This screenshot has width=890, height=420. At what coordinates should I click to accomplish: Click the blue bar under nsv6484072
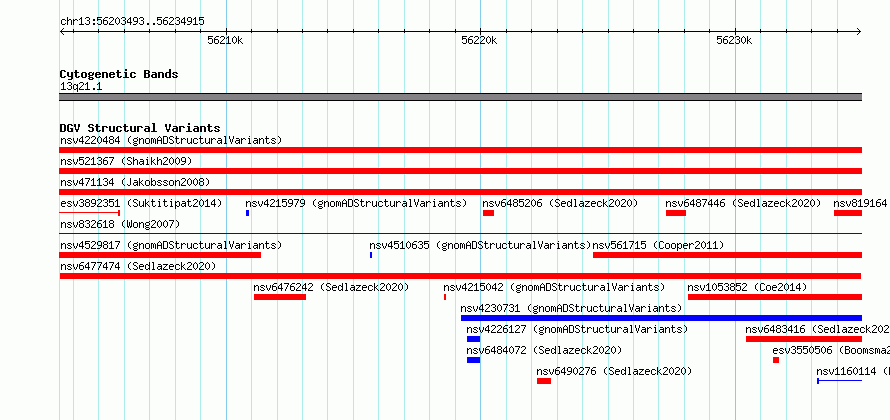pos(473,360)
